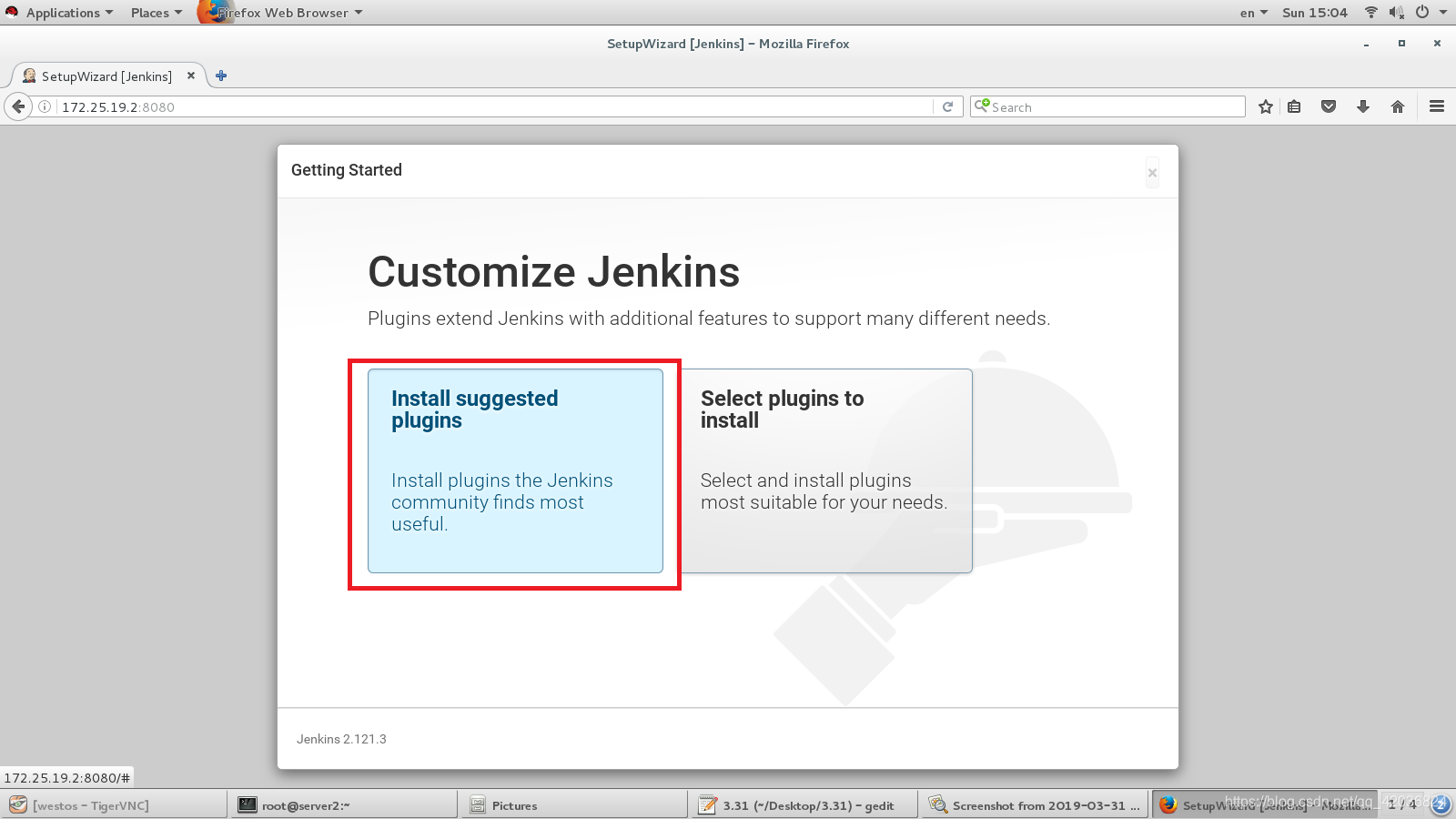Switch to root@server2 terminal in taskbar
The height and width of the screenshot is (819, 1456).
pos(345,805)
